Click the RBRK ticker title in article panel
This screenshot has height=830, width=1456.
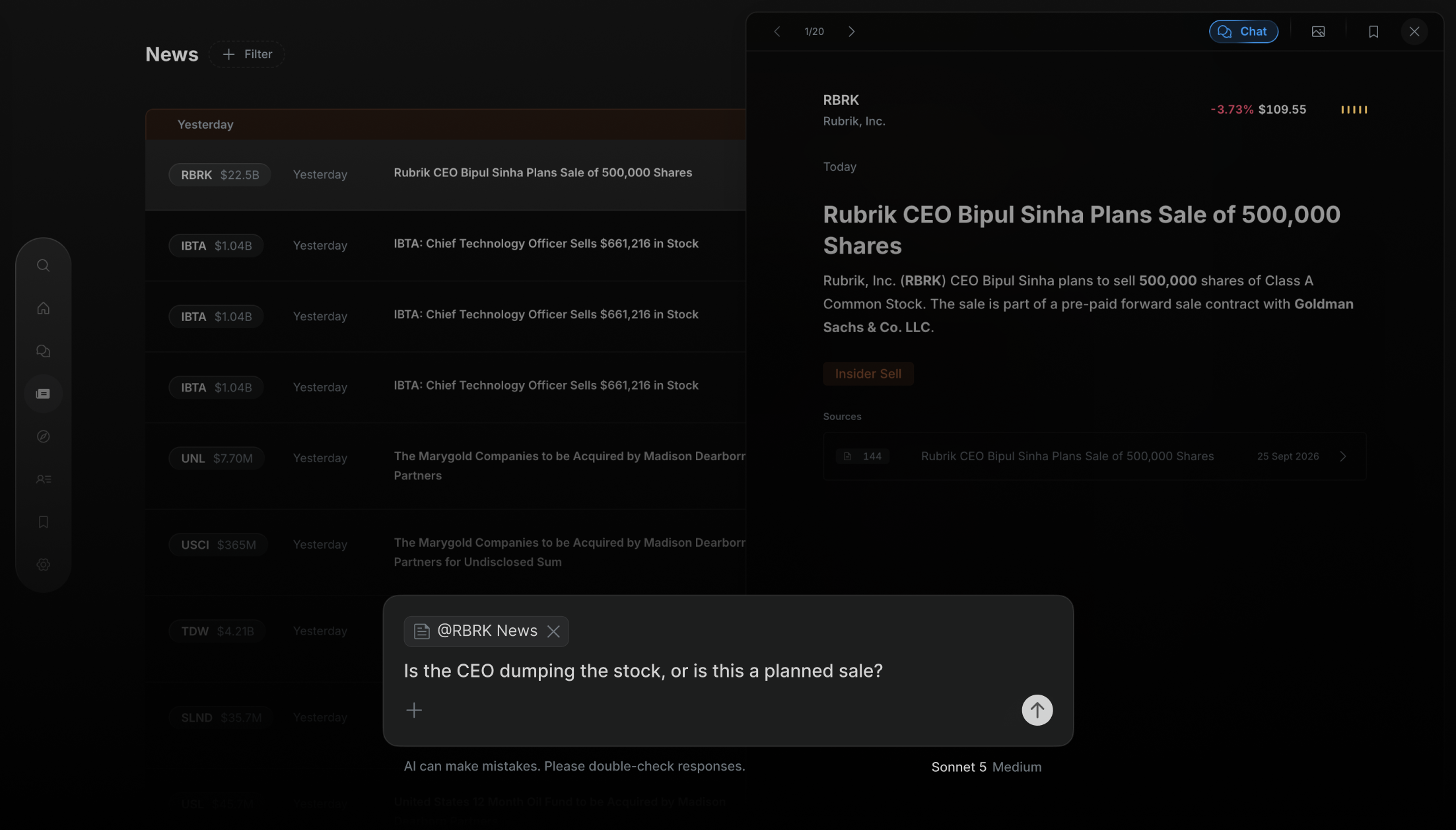(841, 100)
